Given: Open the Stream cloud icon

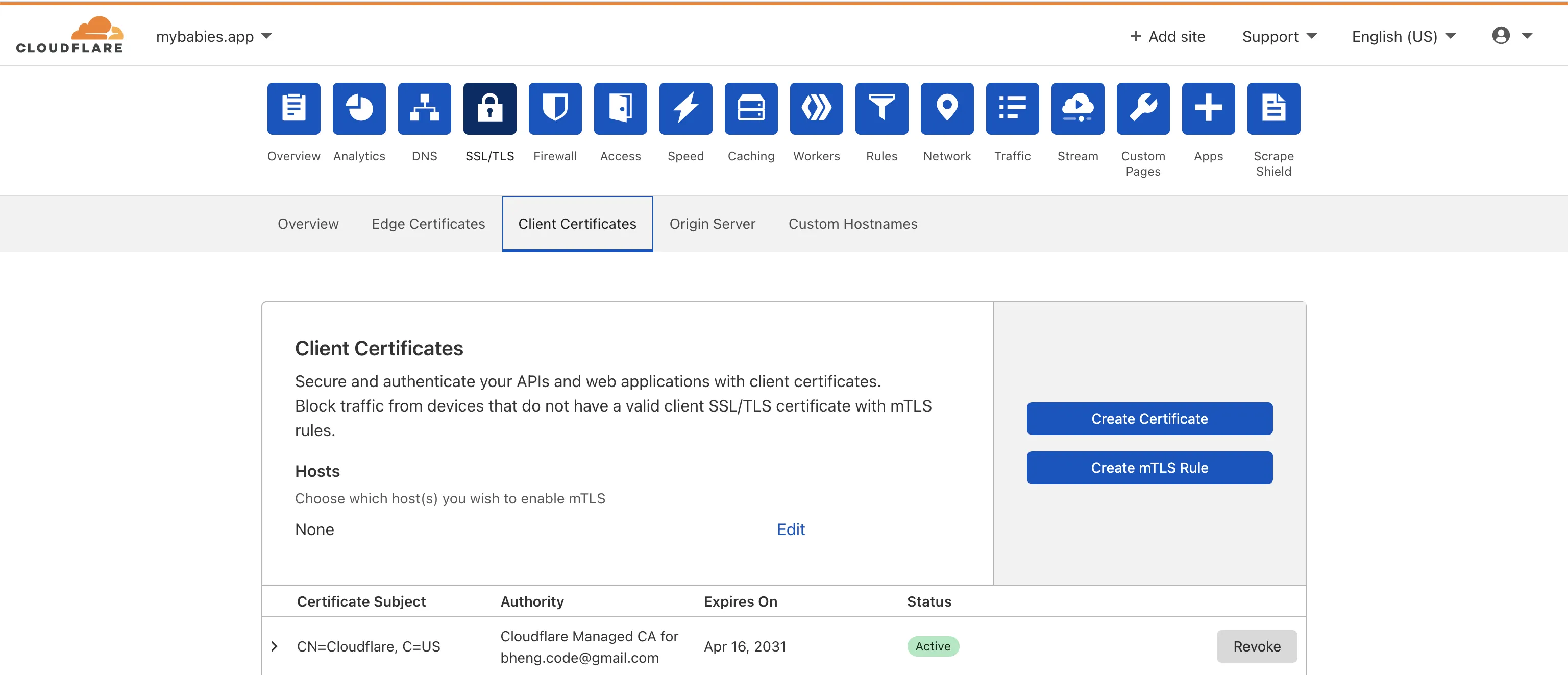Looking at the screenshot, I should click(1077, 108).
